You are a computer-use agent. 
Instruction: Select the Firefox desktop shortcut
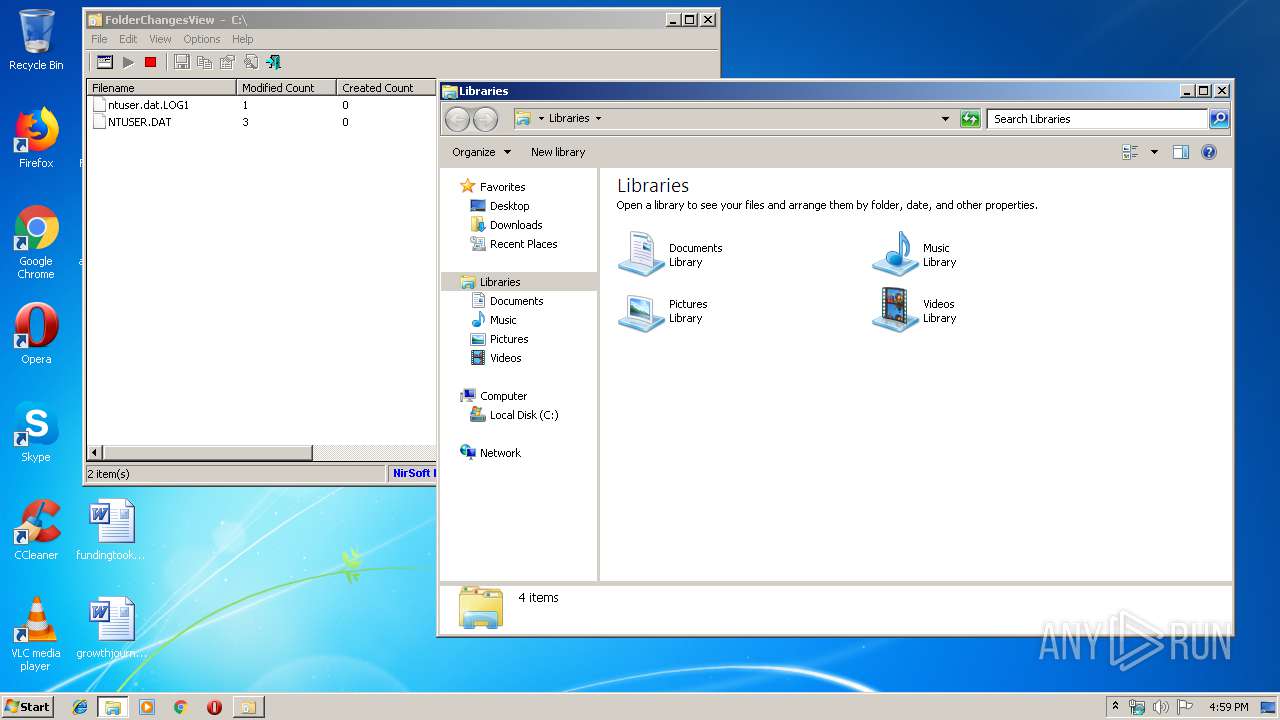point(36,138)
